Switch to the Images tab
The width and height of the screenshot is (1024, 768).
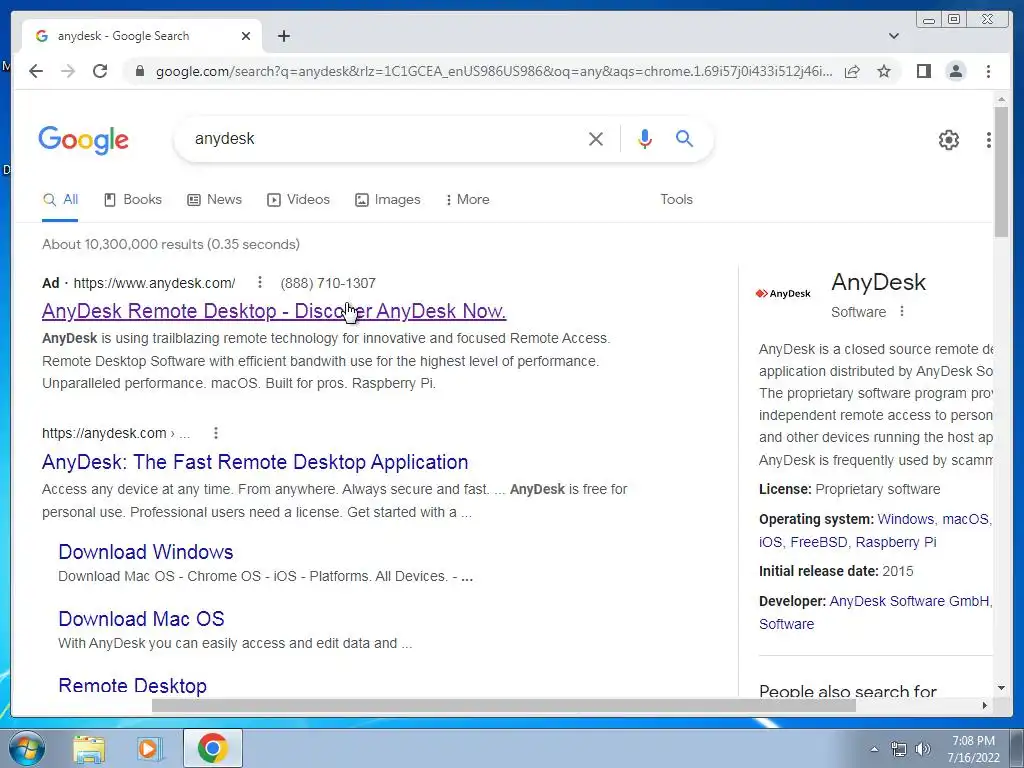(388, 200)
